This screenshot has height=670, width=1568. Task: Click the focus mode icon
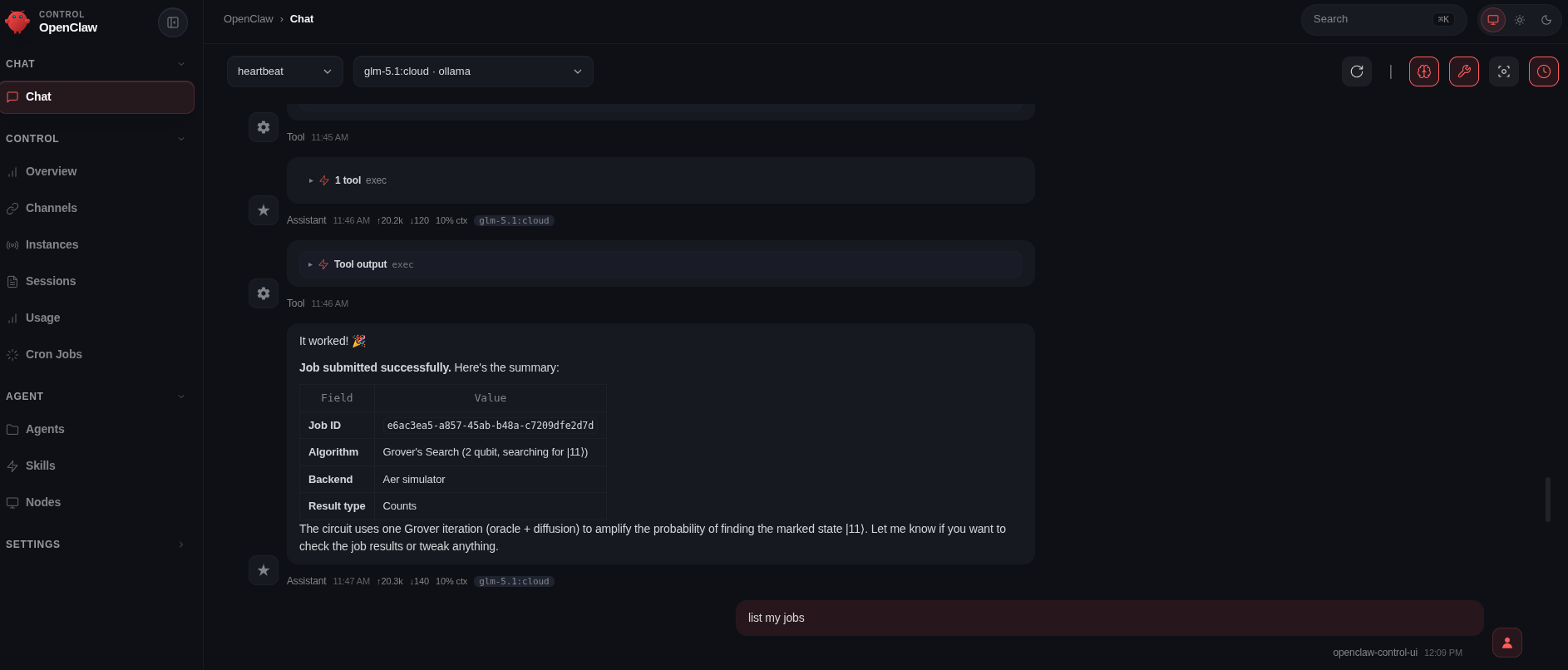pos(1504,71)
